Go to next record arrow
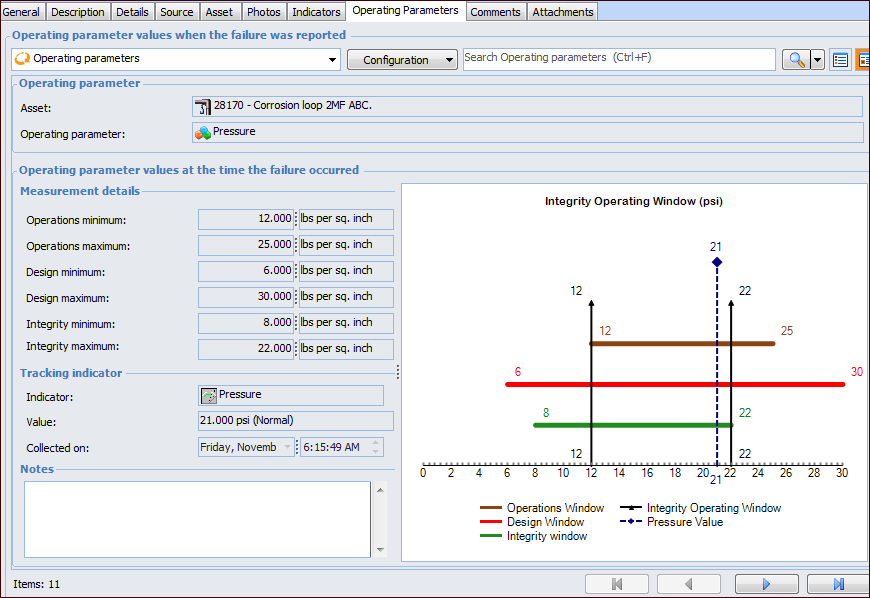The width and height of the screenshot is (870, 598). click(766, 584)
